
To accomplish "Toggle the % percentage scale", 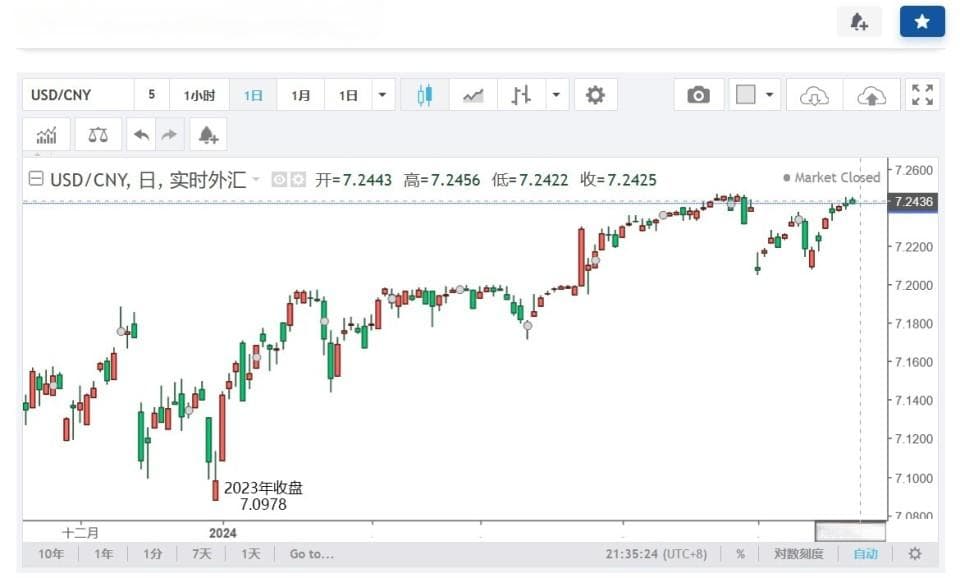I will [740, 554].
